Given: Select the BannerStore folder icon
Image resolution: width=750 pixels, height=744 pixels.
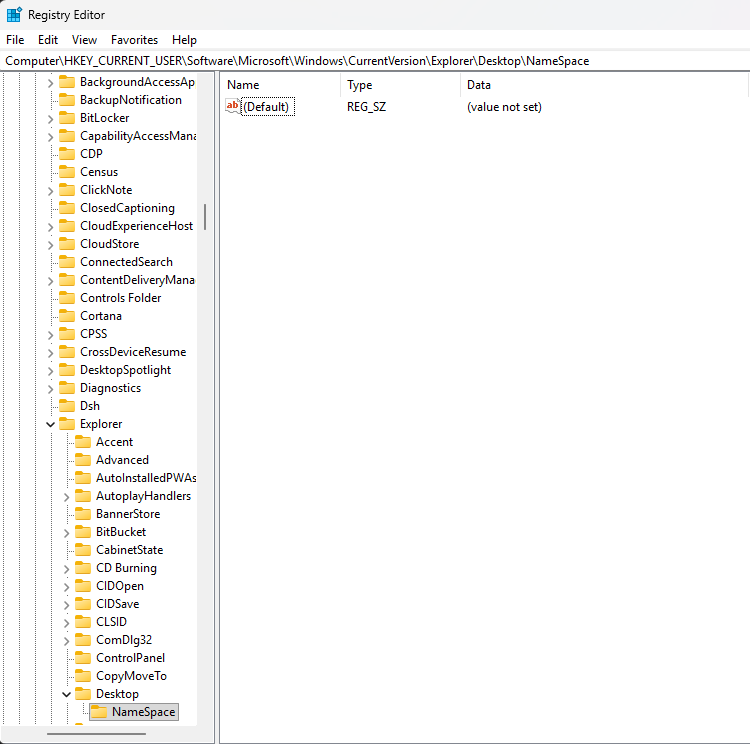Looking at the screenshot, I should (x=83, y=514).
